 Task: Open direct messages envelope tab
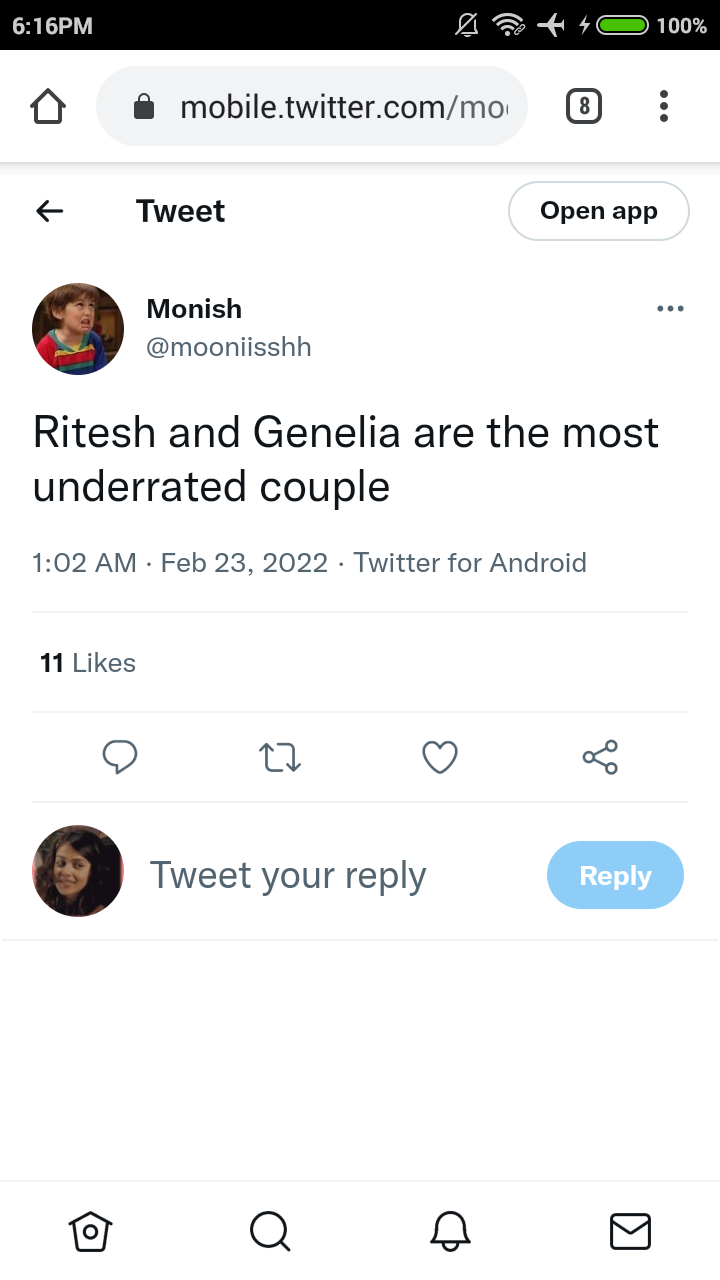coord(630,1231)
